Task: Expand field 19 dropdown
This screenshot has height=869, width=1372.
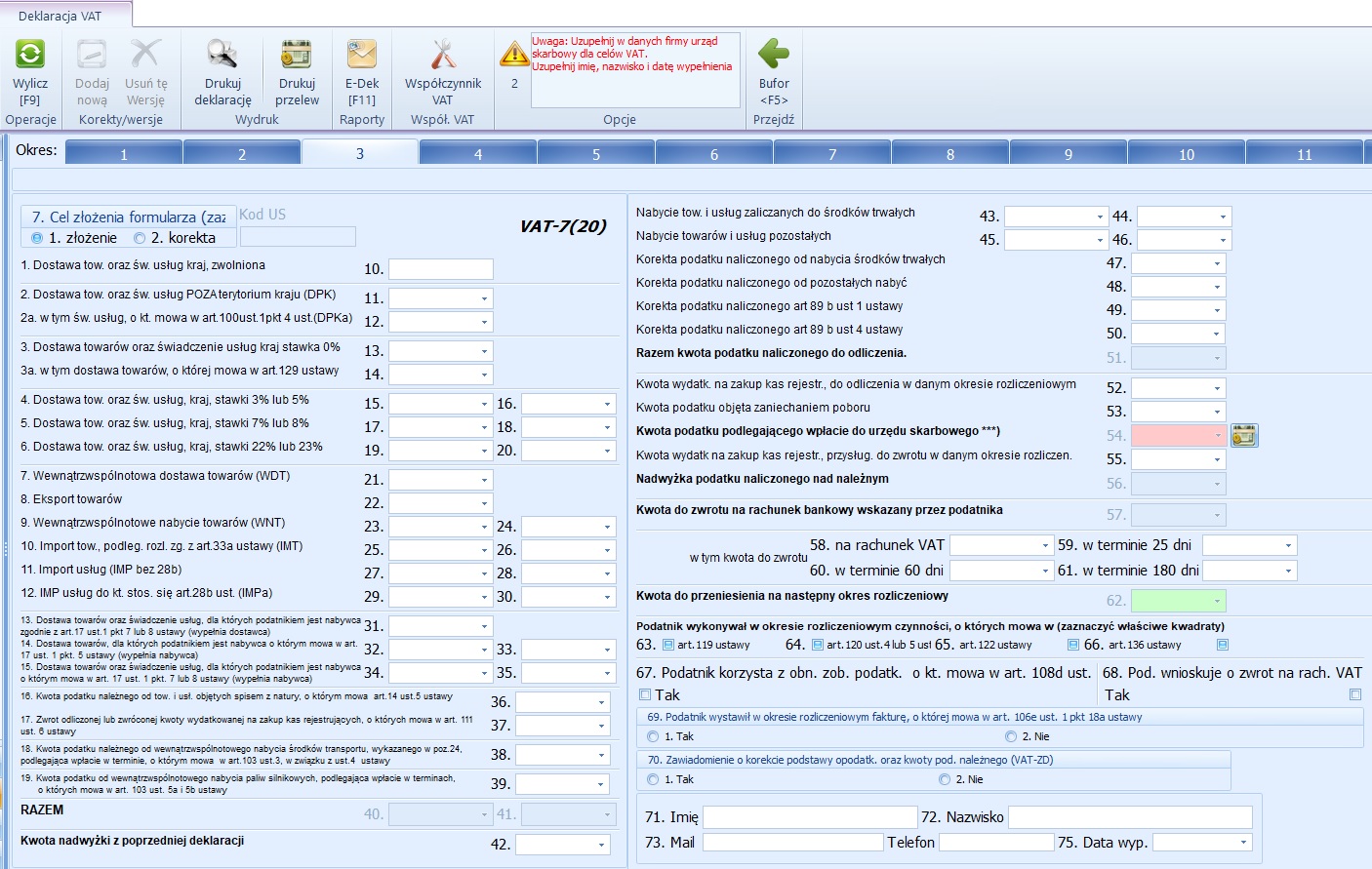Action: point(484,451)
